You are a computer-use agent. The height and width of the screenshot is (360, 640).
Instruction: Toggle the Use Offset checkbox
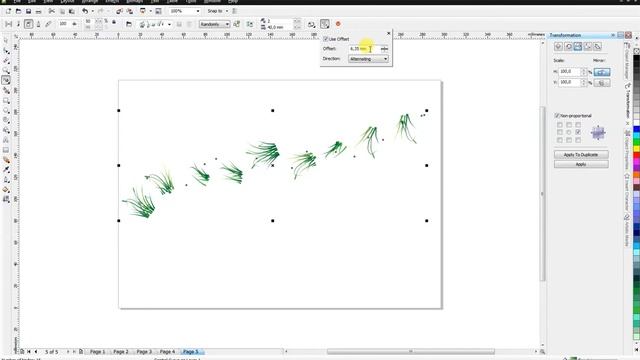[x=326, y=39]
